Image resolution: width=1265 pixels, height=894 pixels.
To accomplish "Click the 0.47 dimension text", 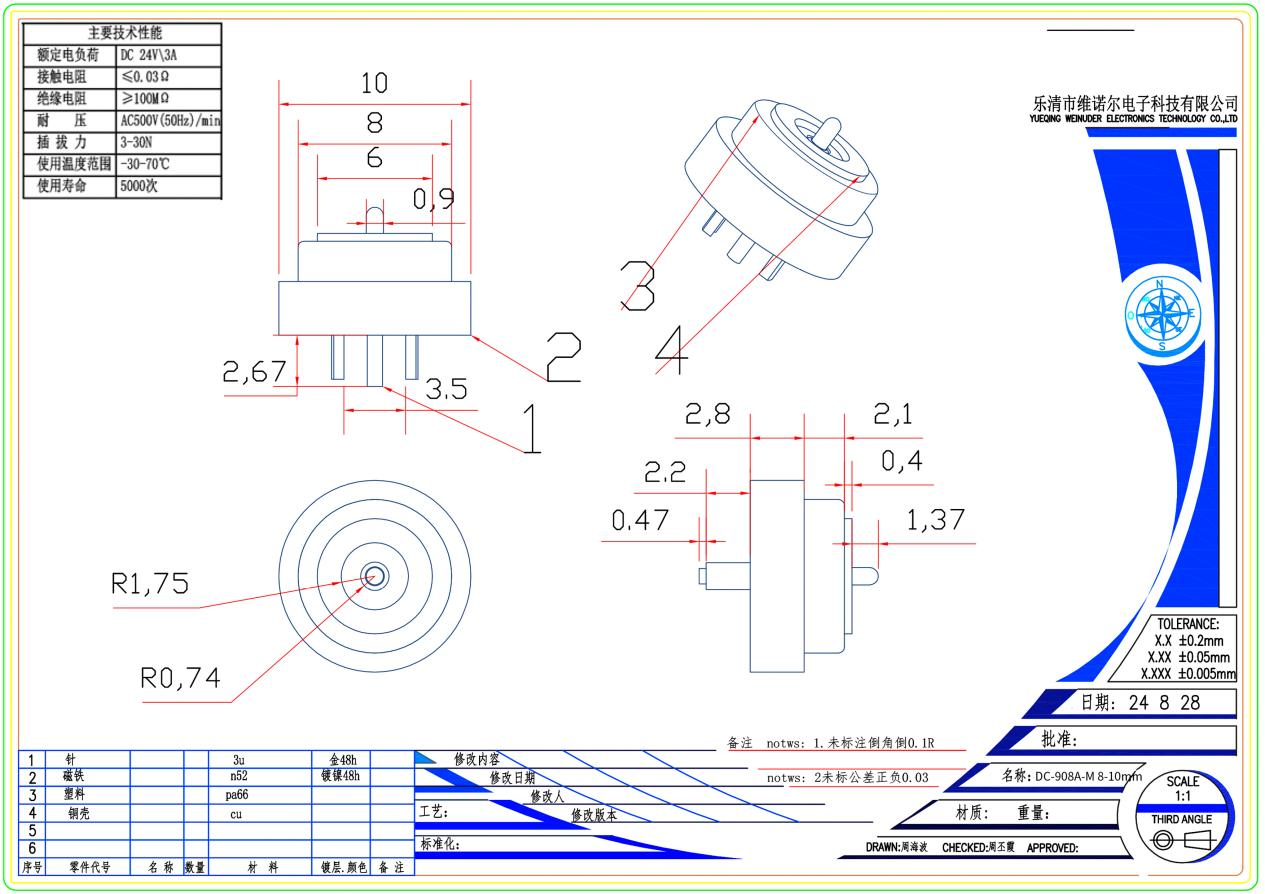I will click(642, 521).
